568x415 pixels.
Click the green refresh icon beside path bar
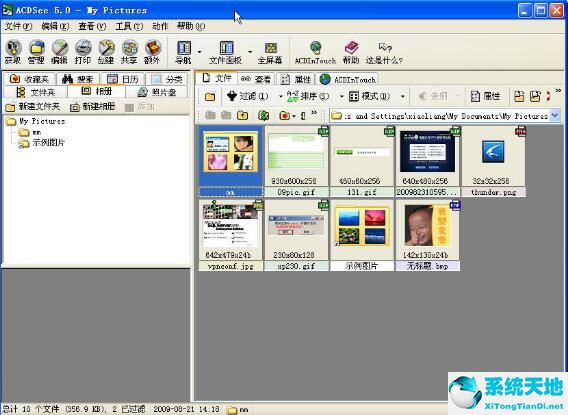[264, 116]
